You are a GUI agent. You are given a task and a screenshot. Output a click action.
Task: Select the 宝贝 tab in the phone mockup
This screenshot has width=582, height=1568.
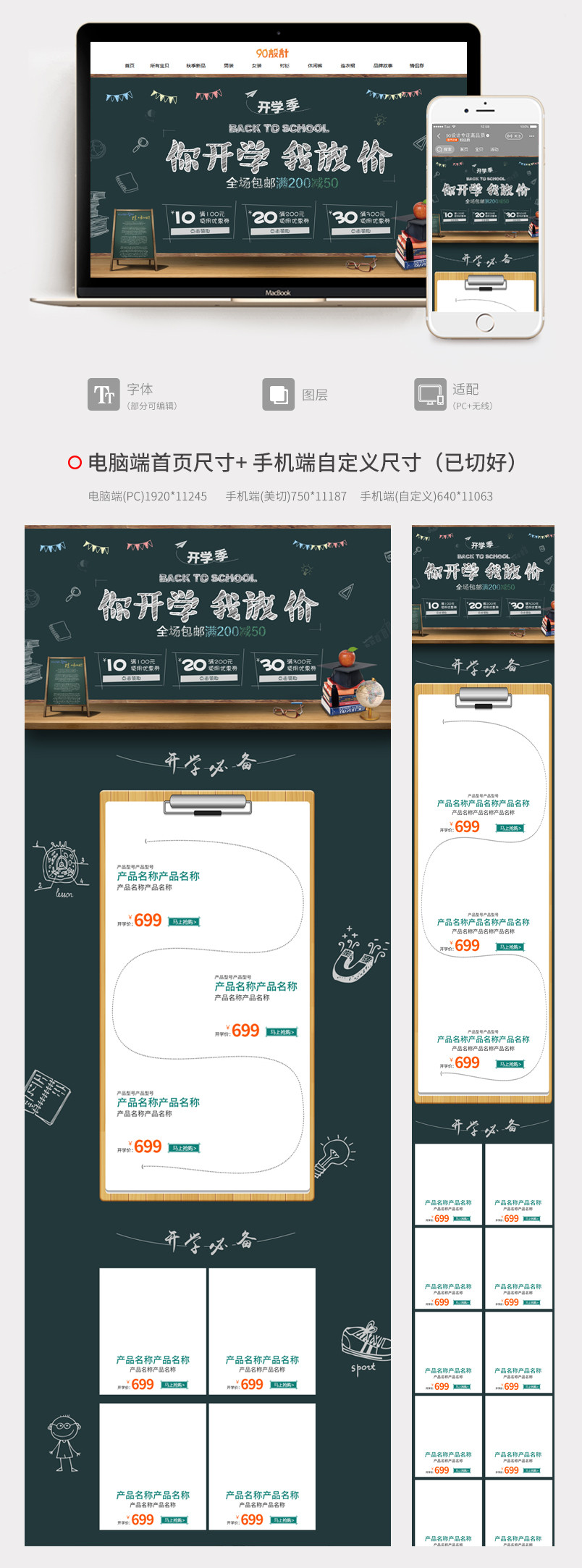pyautogui.click(x=478, y=149)
